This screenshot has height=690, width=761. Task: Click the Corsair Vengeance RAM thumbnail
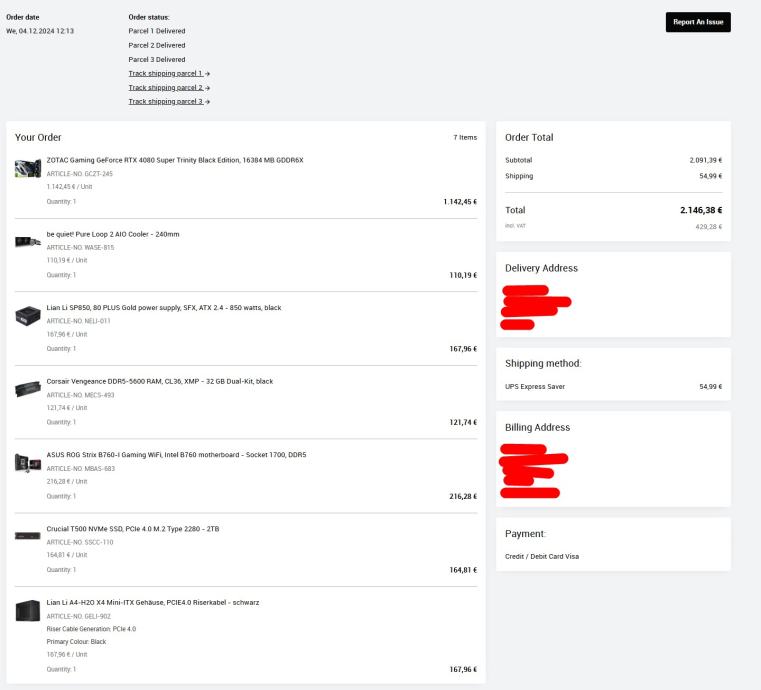click(x=28, y=389)
